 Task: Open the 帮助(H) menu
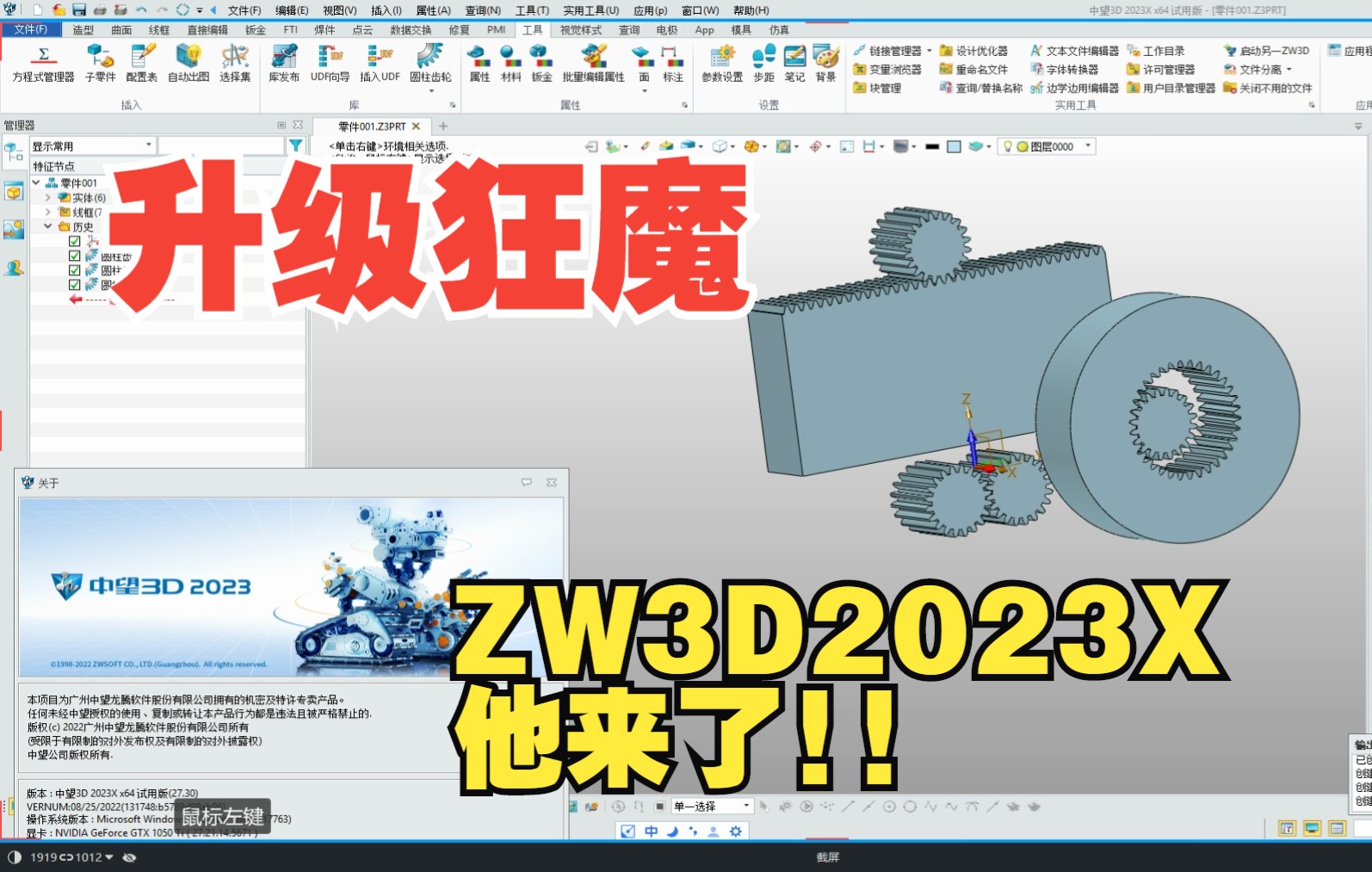coord(751,10)
